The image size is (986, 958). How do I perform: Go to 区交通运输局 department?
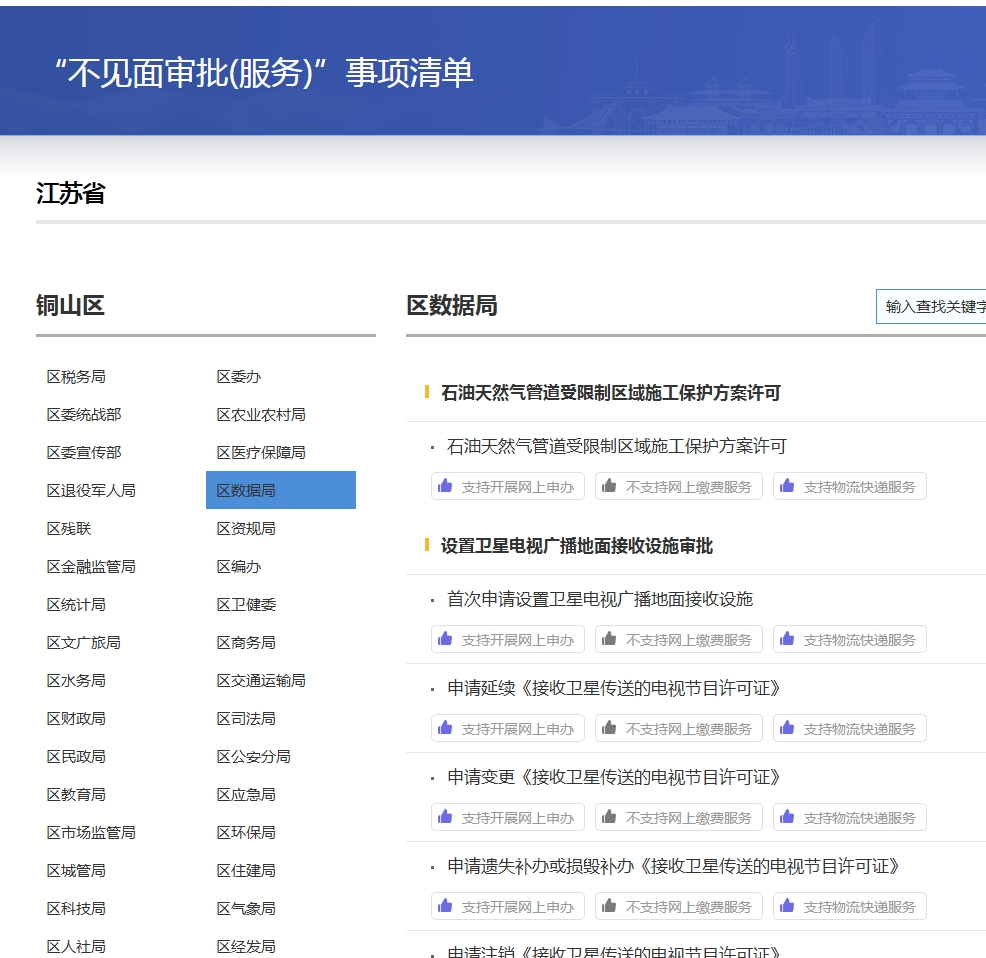click(x=261, y=681)
